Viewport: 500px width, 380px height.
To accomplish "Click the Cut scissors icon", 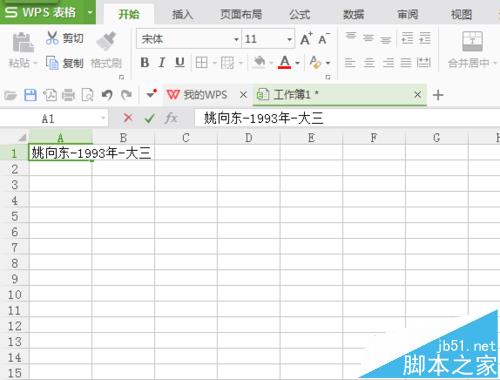I will (x=52, y=38).
